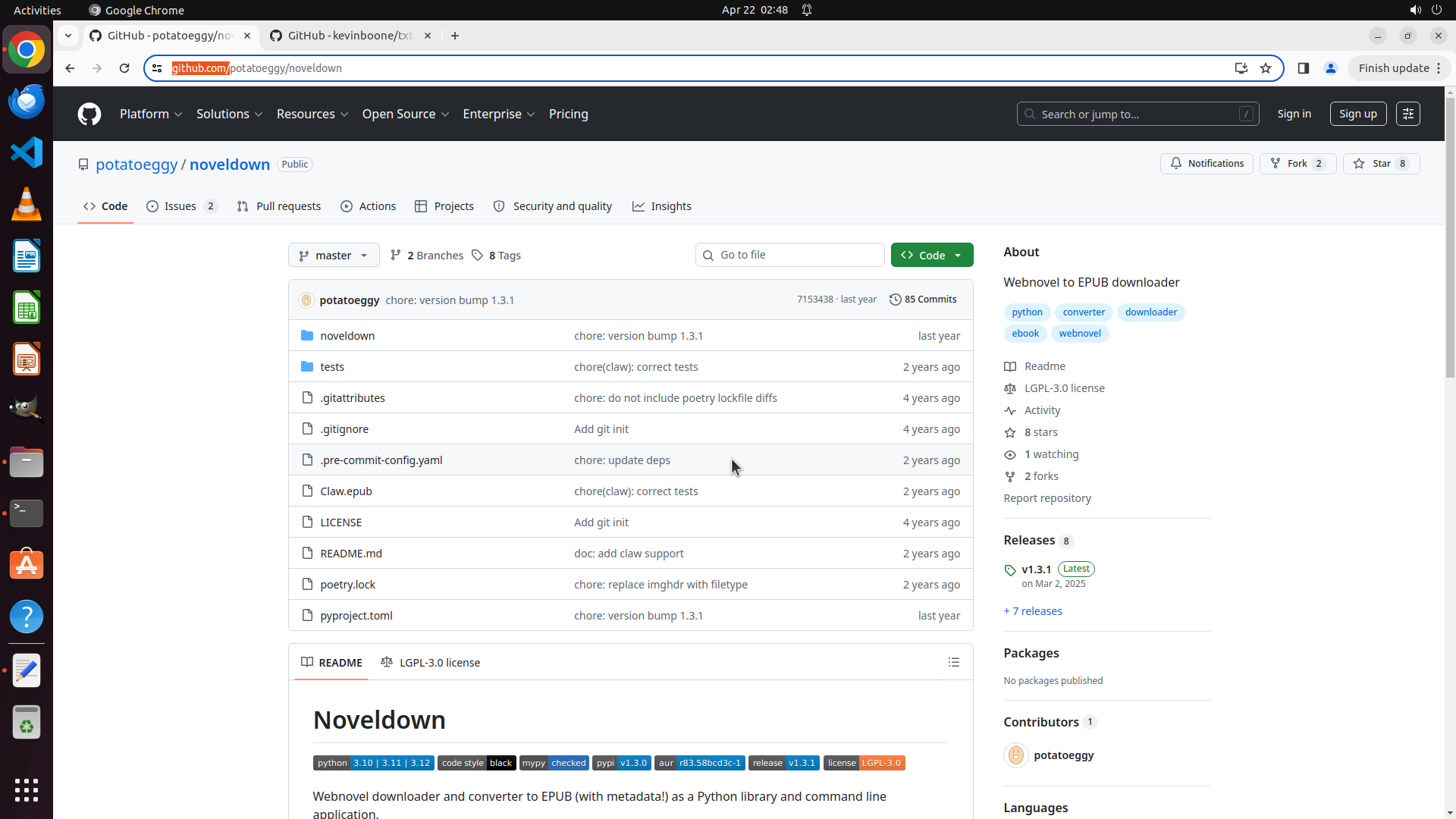Open the green Code dropdown

pyautogui.click(x=931, y=256)
